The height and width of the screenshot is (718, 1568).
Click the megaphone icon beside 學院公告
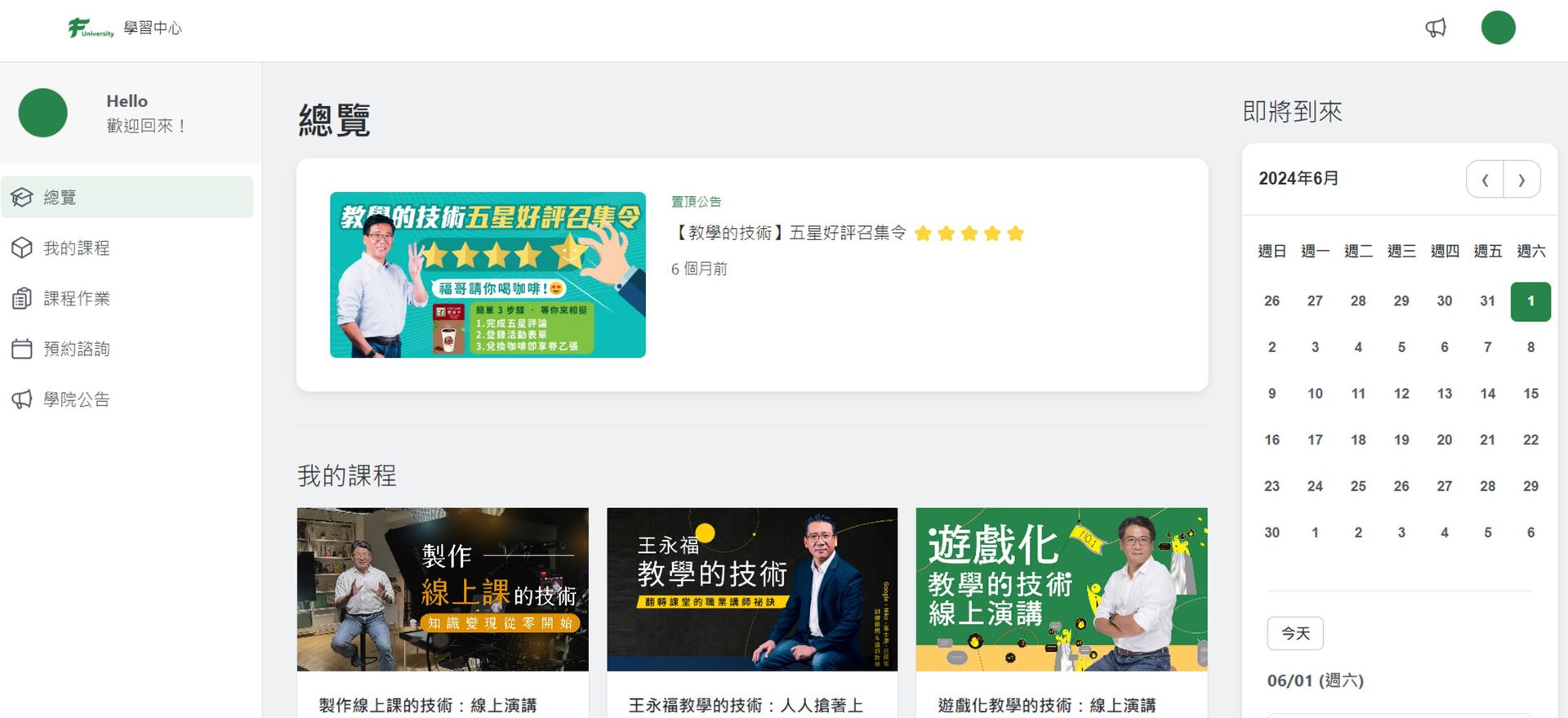click(x=22, y=399)
